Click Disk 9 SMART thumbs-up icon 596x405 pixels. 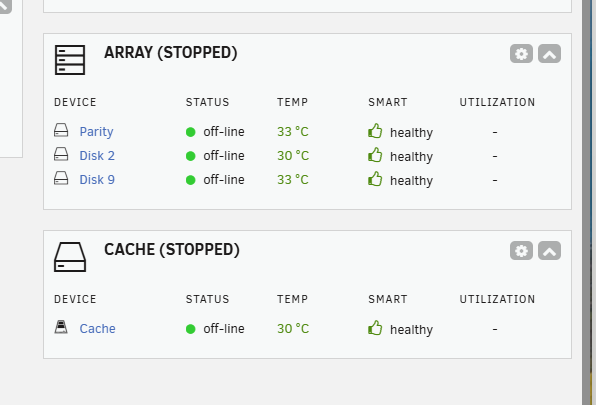(x=375, y=179)
